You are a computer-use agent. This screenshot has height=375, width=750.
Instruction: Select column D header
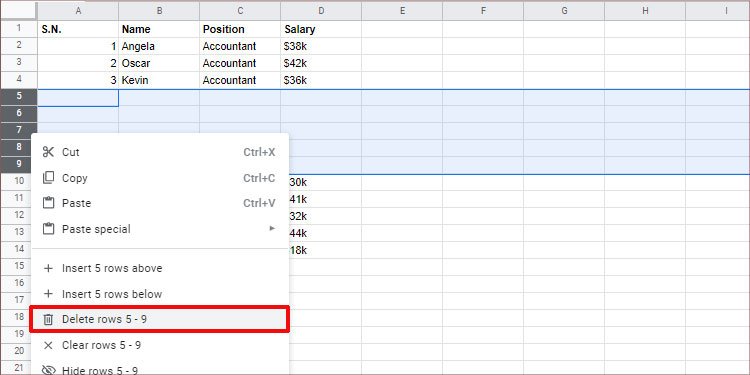[321, 11]
